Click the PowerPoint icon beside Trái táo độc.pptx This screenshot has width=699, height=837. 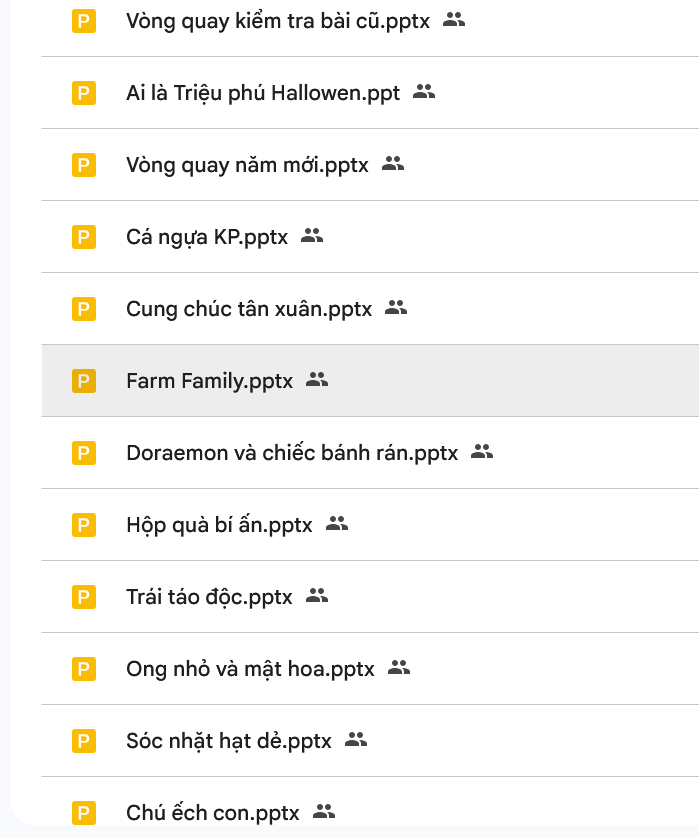click(84, 597)
